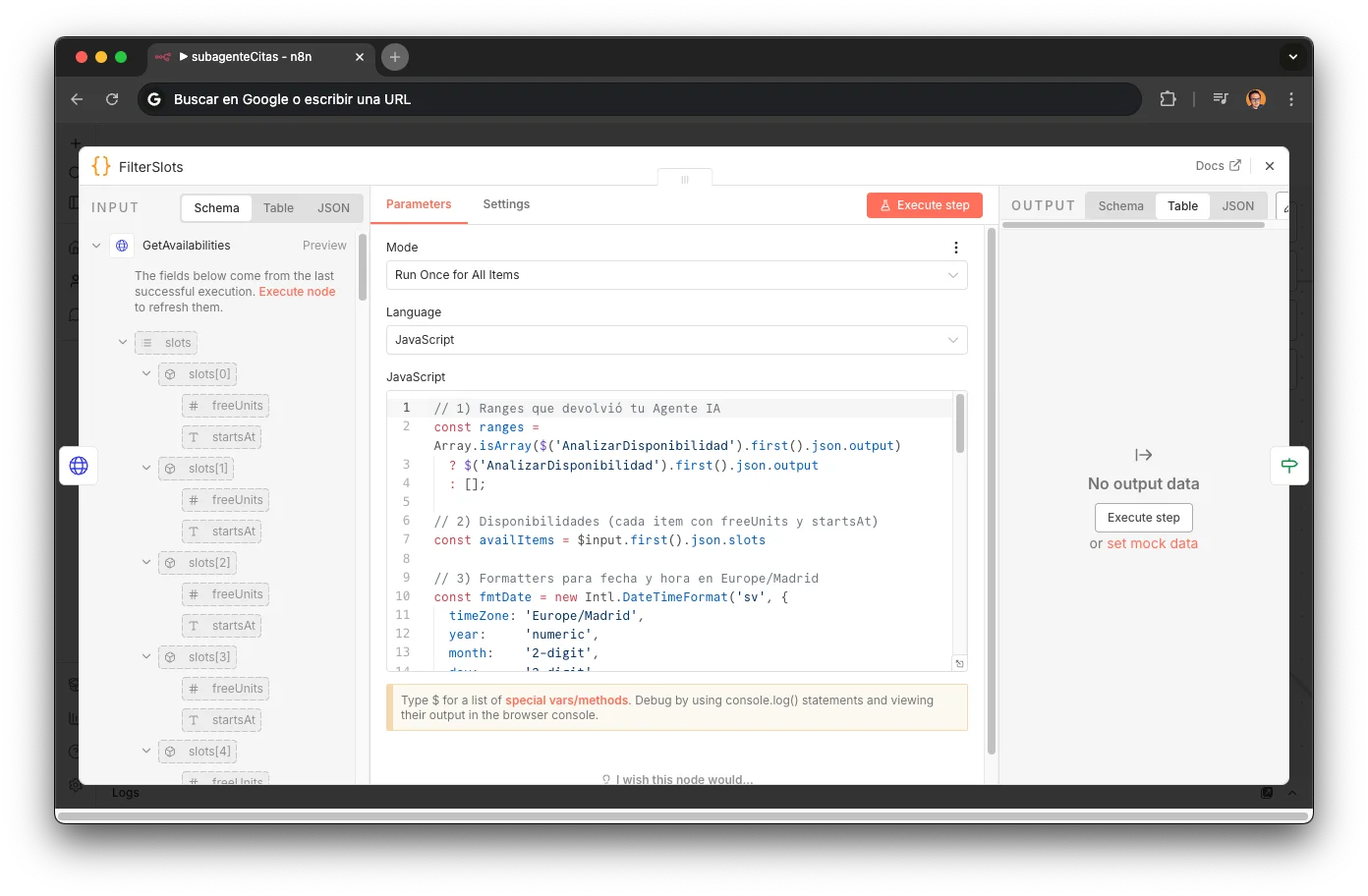This screenshot has width=1368, height=896.
Task: Switch to the Settings tab
Action: [506, 204]
